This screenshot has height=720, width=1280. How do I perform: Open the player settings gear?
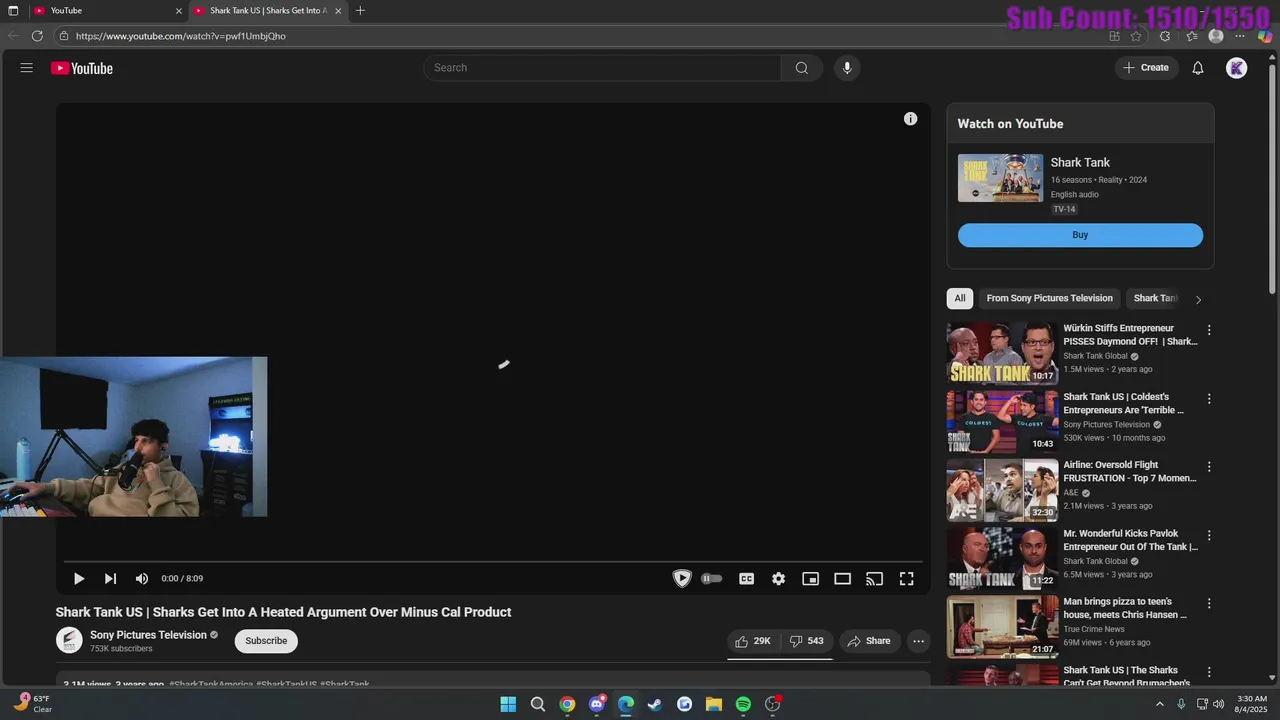coord(778,578)
